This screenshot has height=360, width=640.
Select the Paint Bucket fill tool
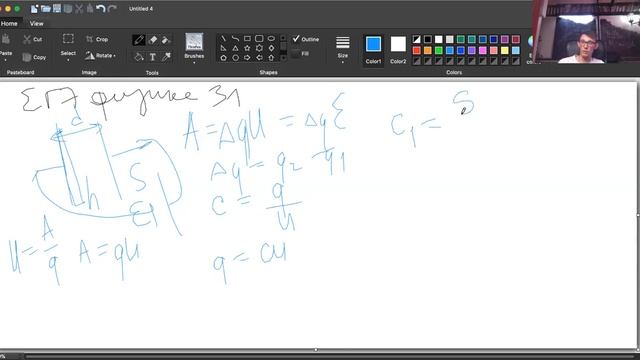(x=139, y=57)
